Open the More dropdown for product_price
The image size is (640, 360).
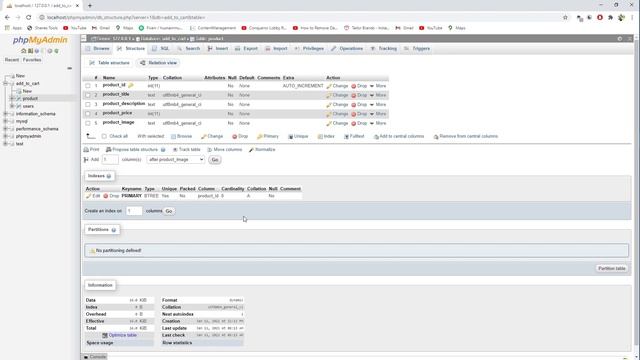coord(378,114)
